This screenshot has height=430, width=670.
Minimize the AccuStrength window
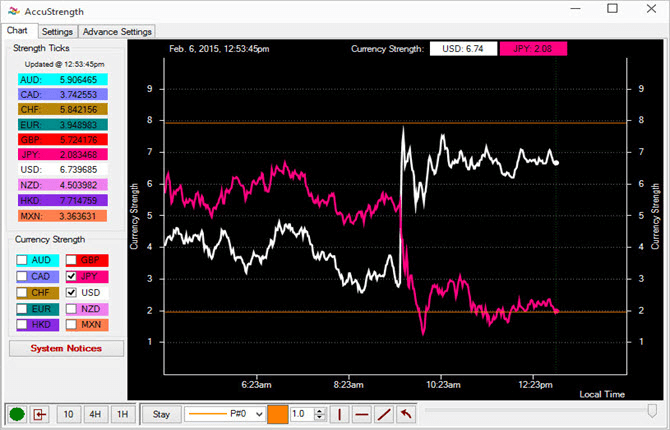click(576, 9)
